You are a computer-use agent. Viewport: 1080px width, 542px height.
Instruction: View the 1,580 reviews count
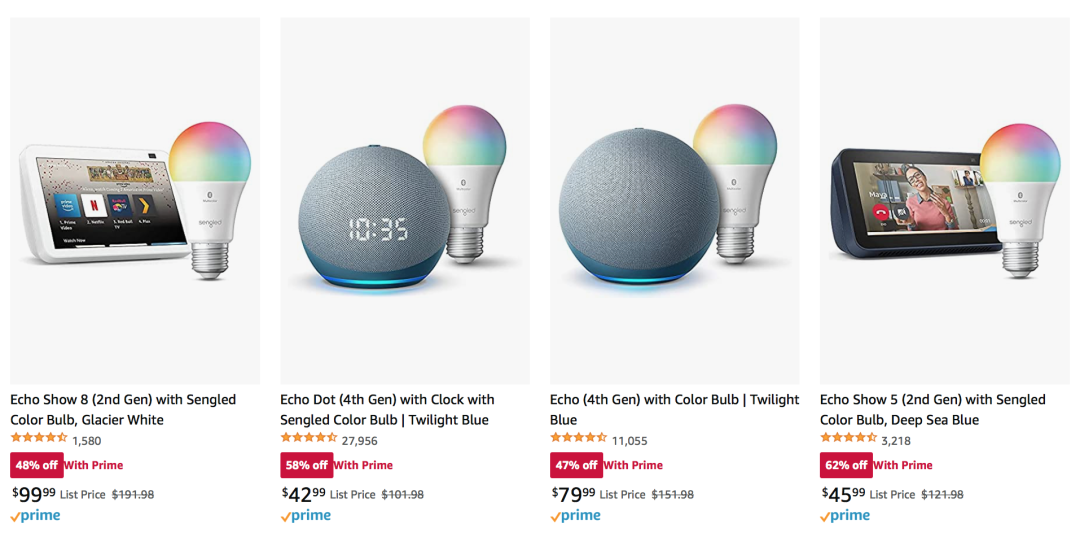[87, 441]
